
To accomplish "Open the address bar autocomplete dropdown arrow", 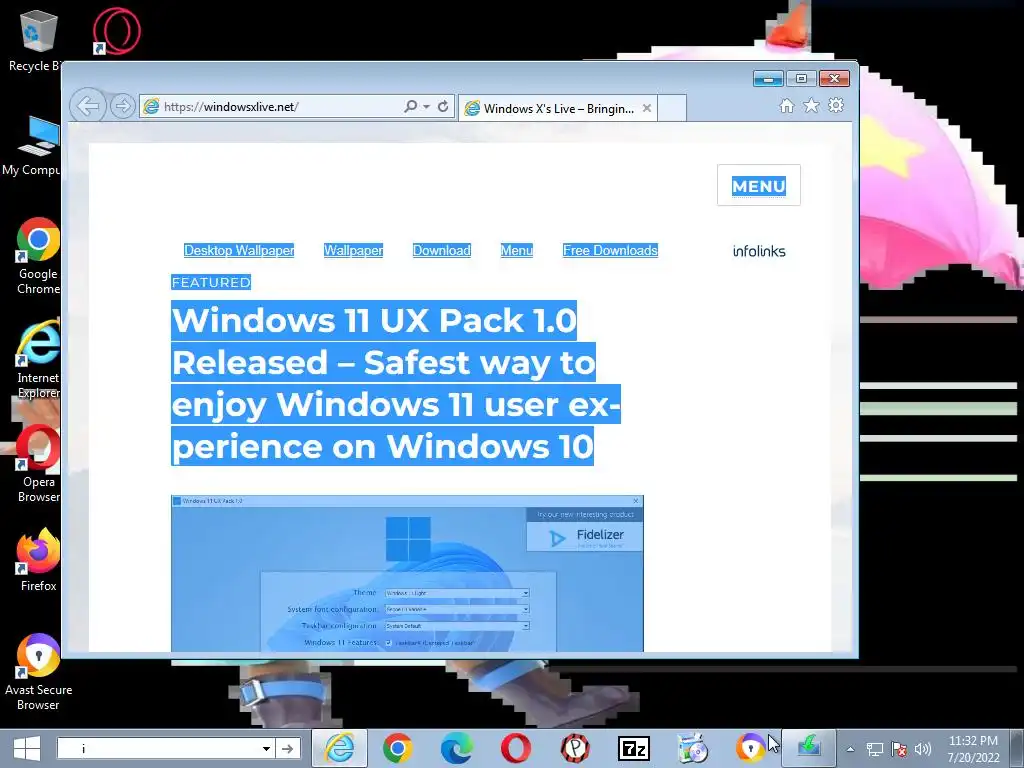I will [x=426, y=106].
